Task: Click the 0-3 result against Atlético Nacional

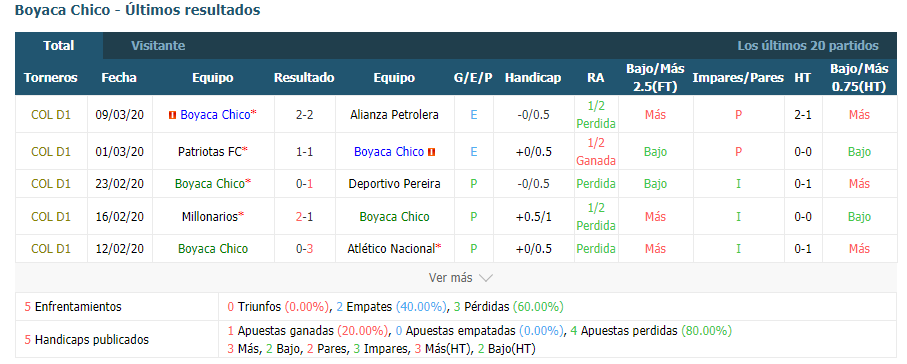Action: 304,249
